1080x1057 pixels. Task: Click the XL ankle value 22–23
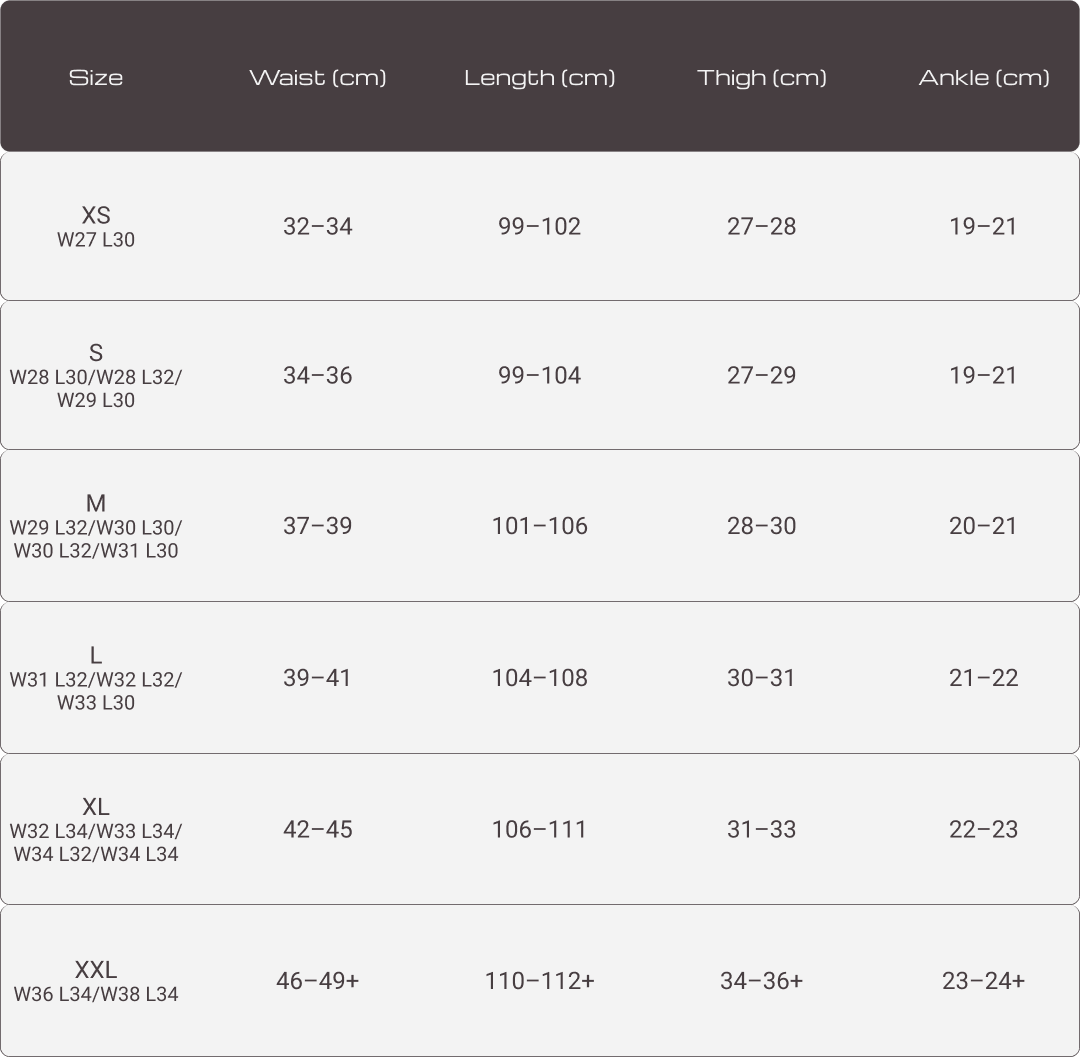[984, 829]
